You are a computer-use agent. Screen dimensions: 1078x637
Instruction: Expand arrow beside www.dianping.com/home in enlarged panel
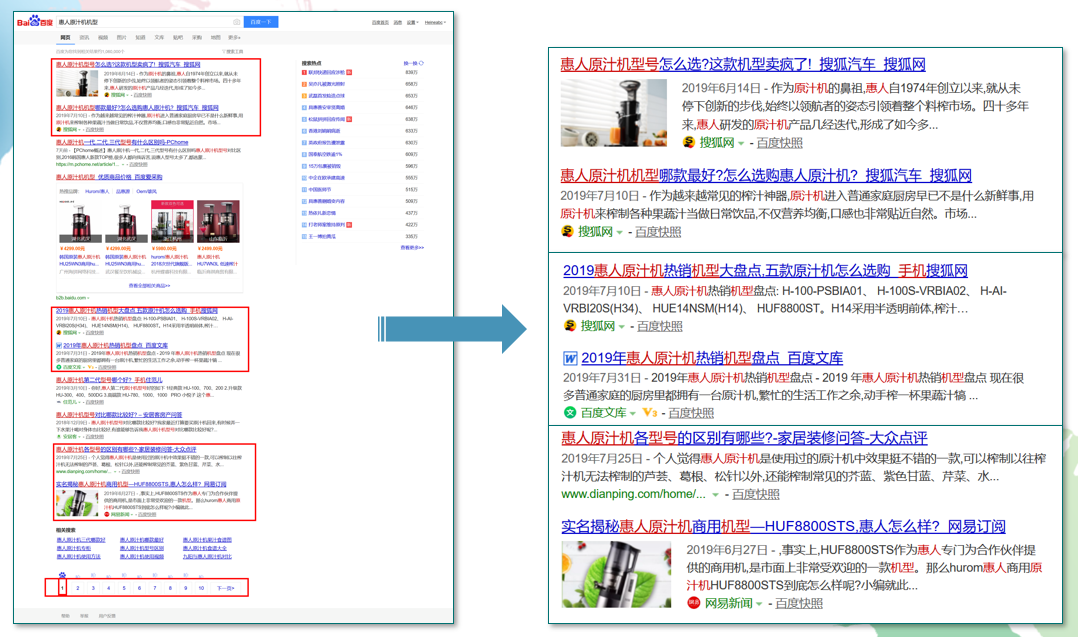click(716, 495)
